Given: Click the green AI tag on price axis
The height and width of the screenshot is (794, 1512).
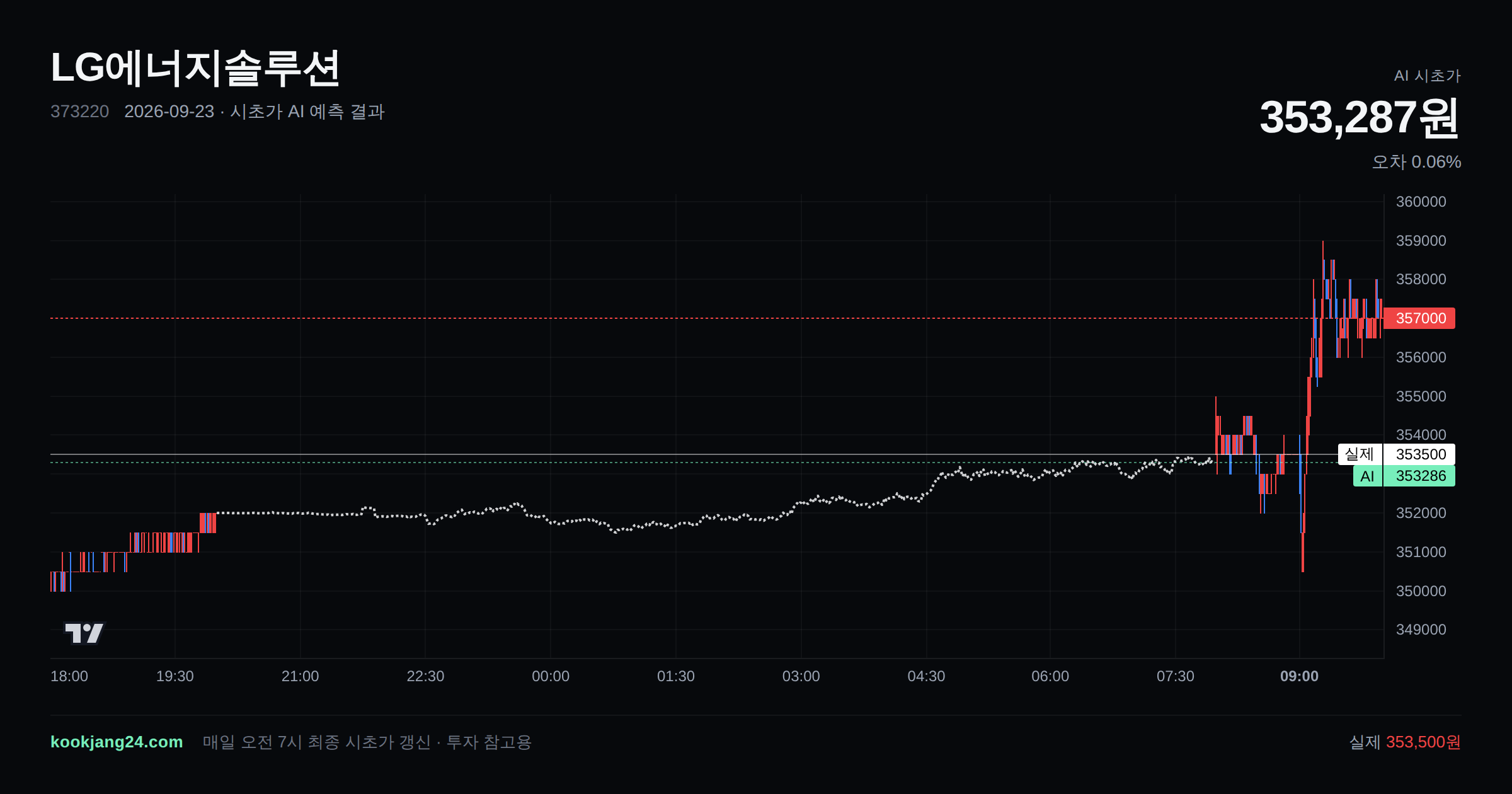Looking at the screenshot, I should click(x=1368, y=476).
